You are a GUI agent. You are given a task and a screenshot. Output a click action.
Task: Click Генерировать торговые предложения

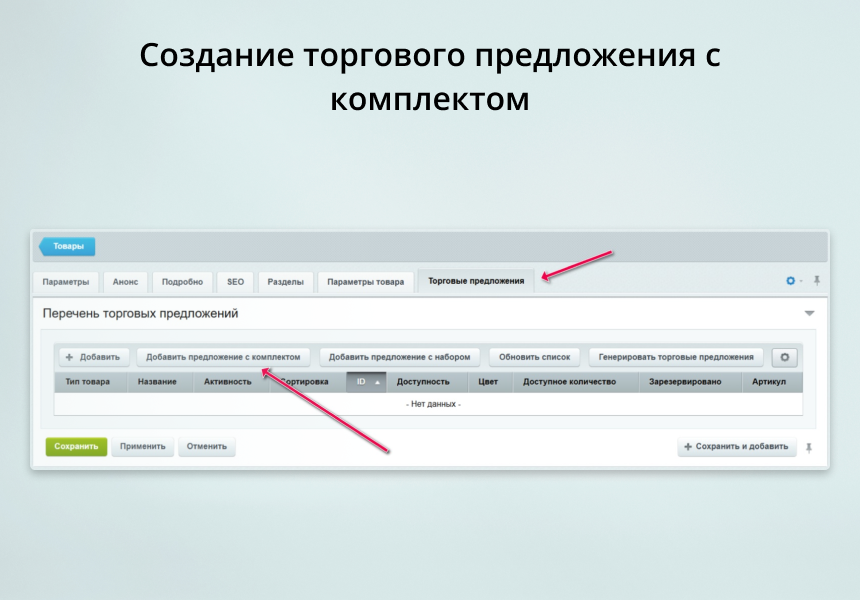[x=676, y=357]
